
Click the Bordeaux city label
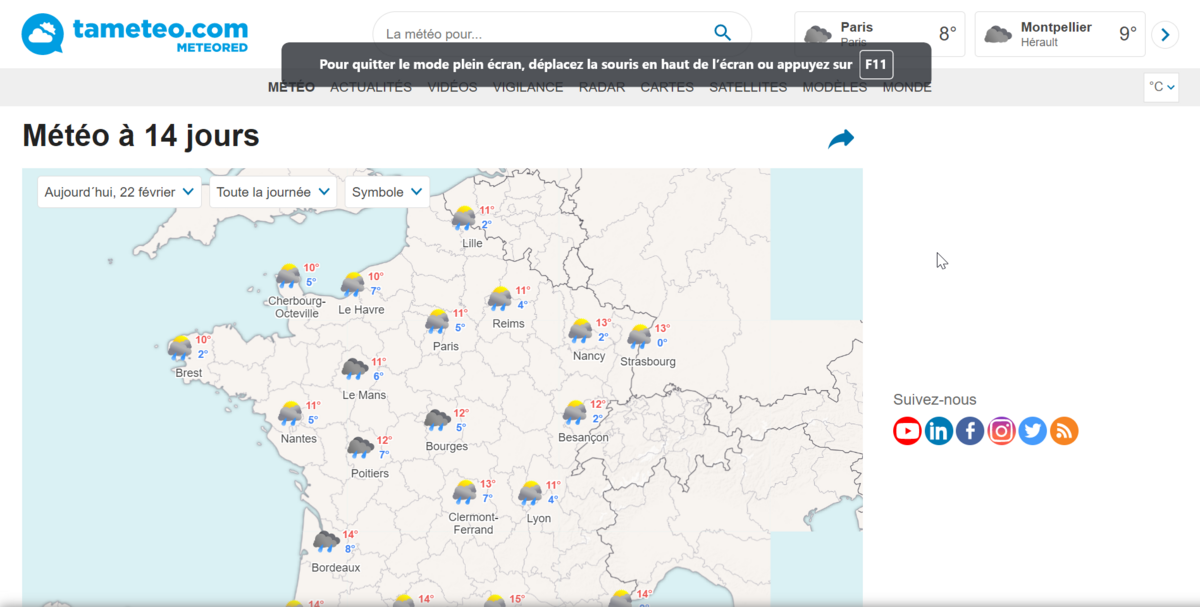coord(336,567)
